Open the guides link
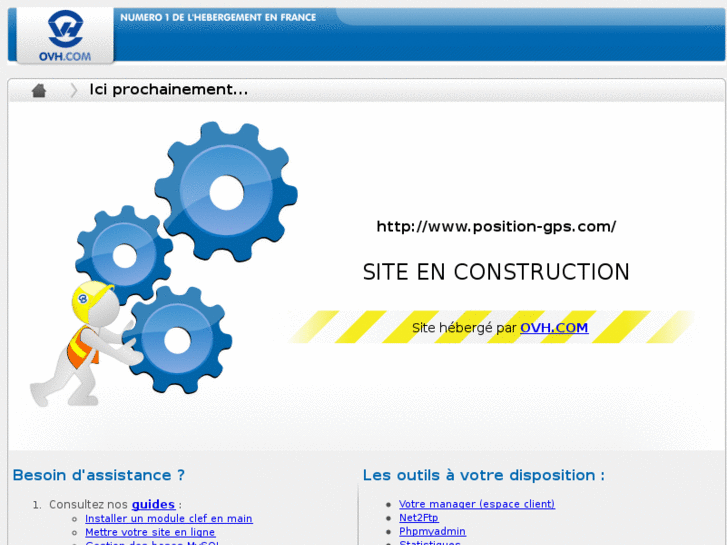The image size is (727, 545). (153, 504)
